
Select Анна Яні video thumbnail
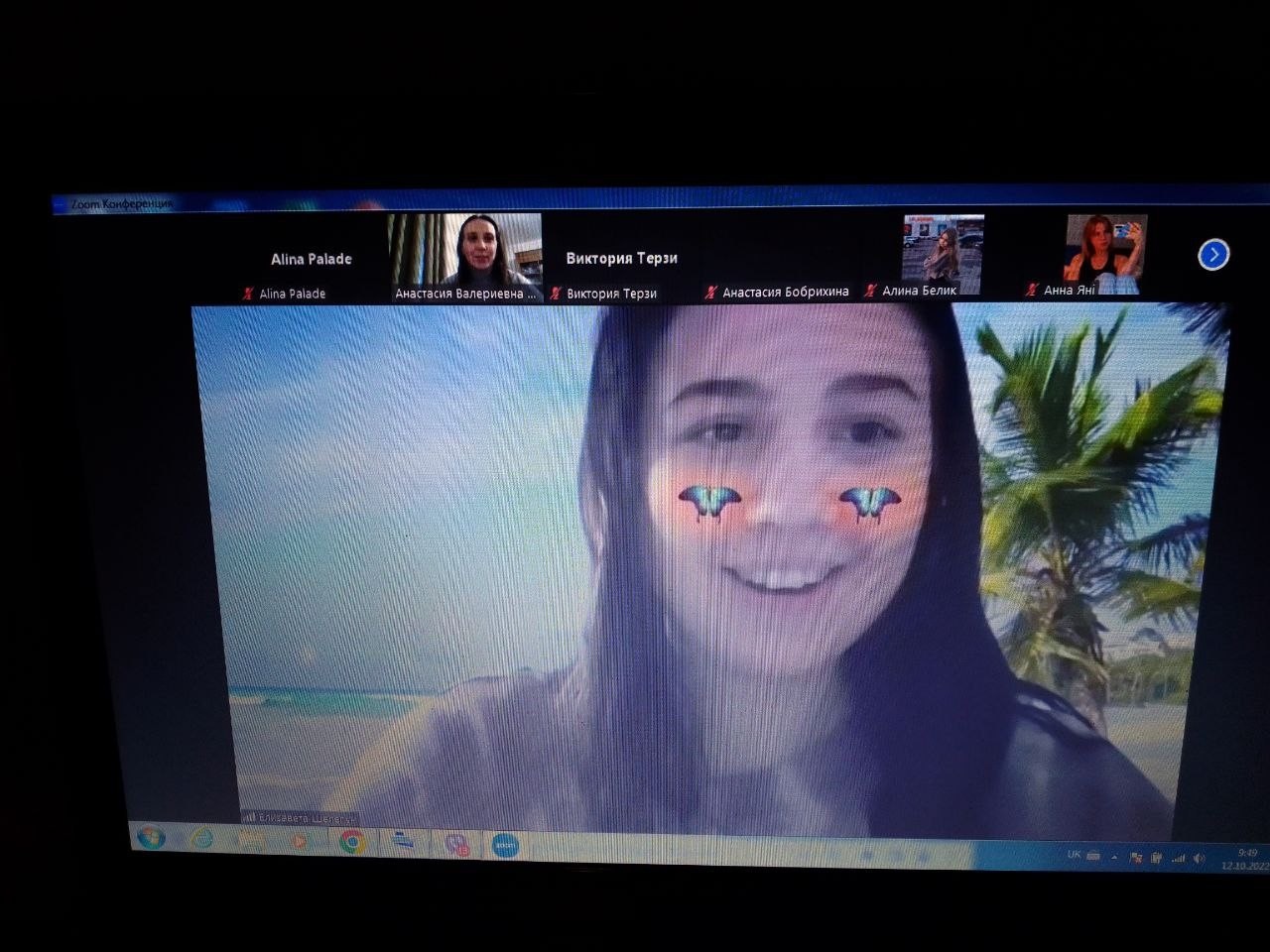pyautogui.click(x=1105, y=249)
